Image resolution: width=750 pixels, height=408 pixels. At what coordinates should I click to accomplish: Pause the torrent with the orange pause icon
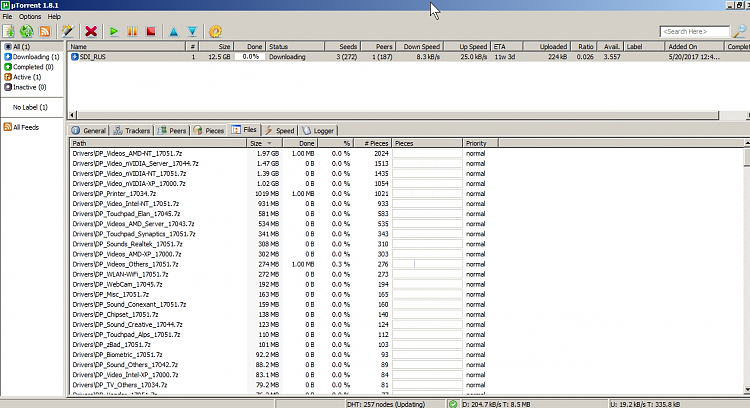[132, 32]
